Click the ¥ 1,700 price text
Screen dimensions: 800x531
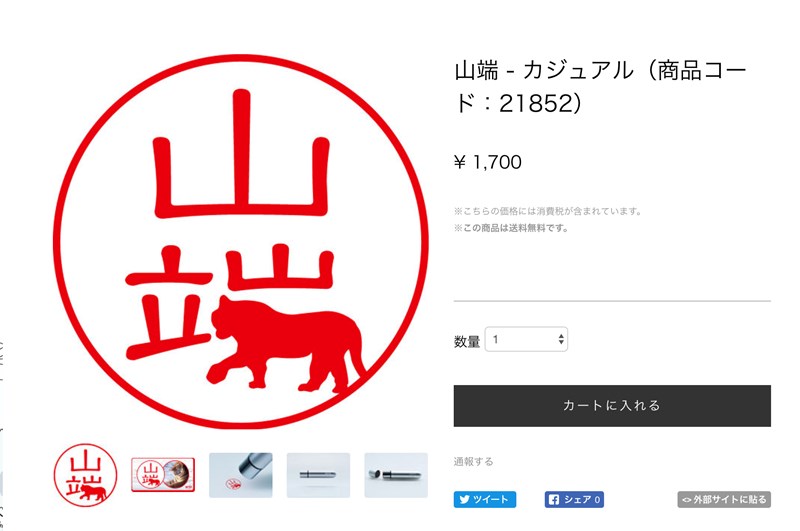coord(488,162)
